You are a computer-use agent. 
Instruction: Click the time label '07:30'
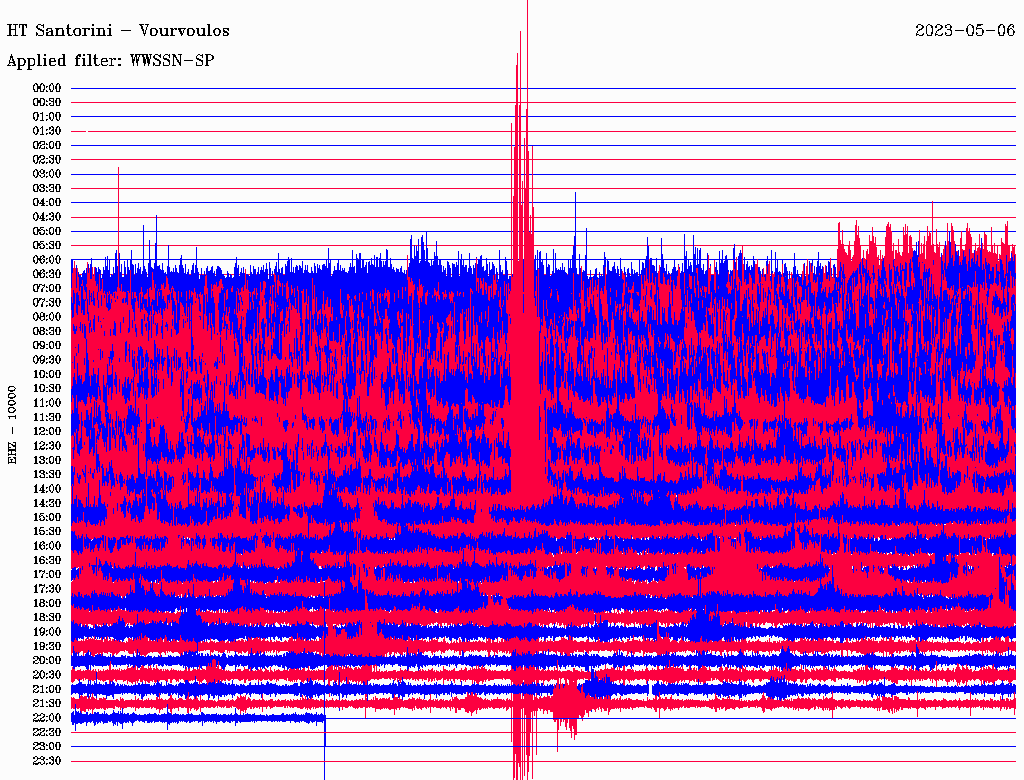[47, 303]
